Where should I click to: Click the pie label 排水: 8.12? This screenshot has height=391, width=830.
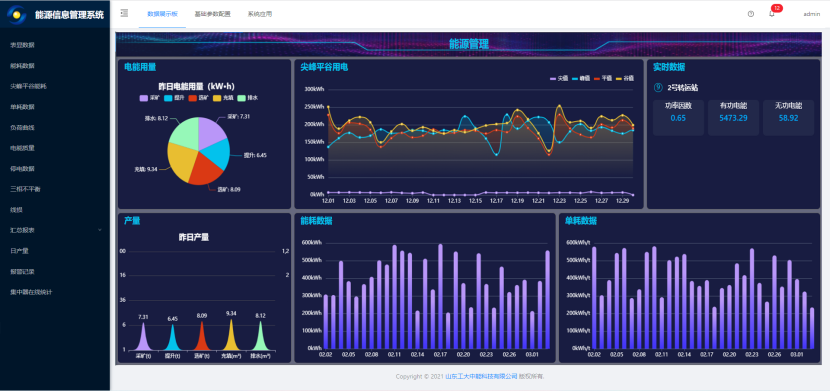[x=156, y=118]
